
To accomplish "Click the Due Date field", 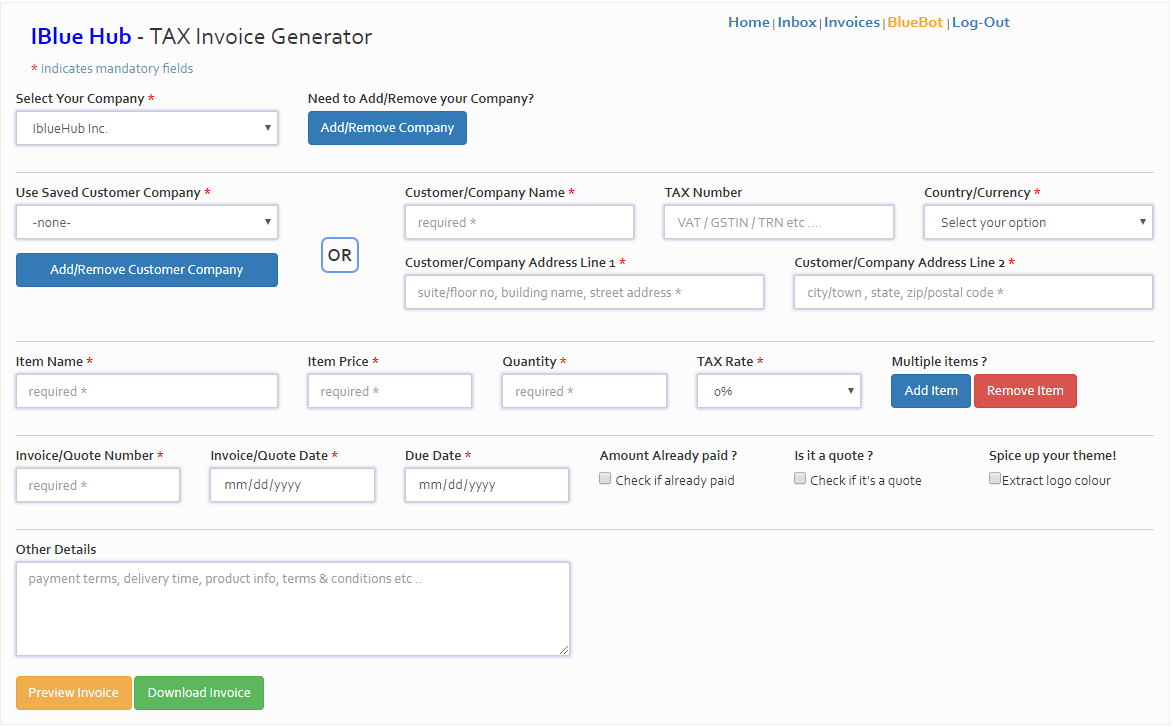I will (487, 485).
